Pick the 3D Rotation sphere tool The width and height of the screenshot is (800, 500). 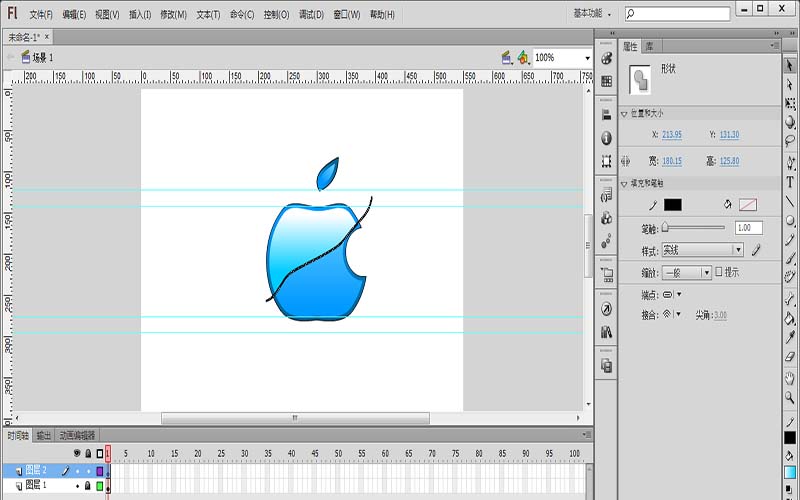point(790,122)
